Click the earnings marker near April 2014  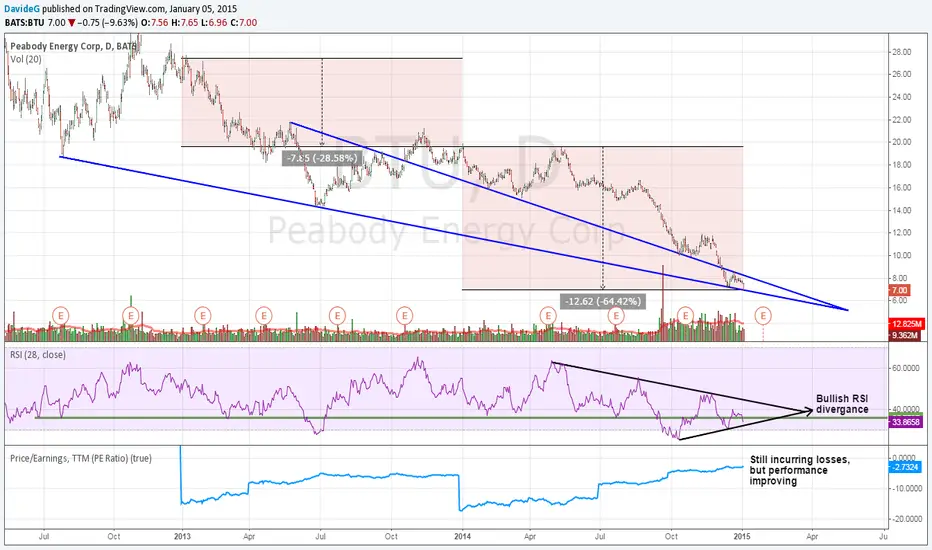click(x=547, y=315)
